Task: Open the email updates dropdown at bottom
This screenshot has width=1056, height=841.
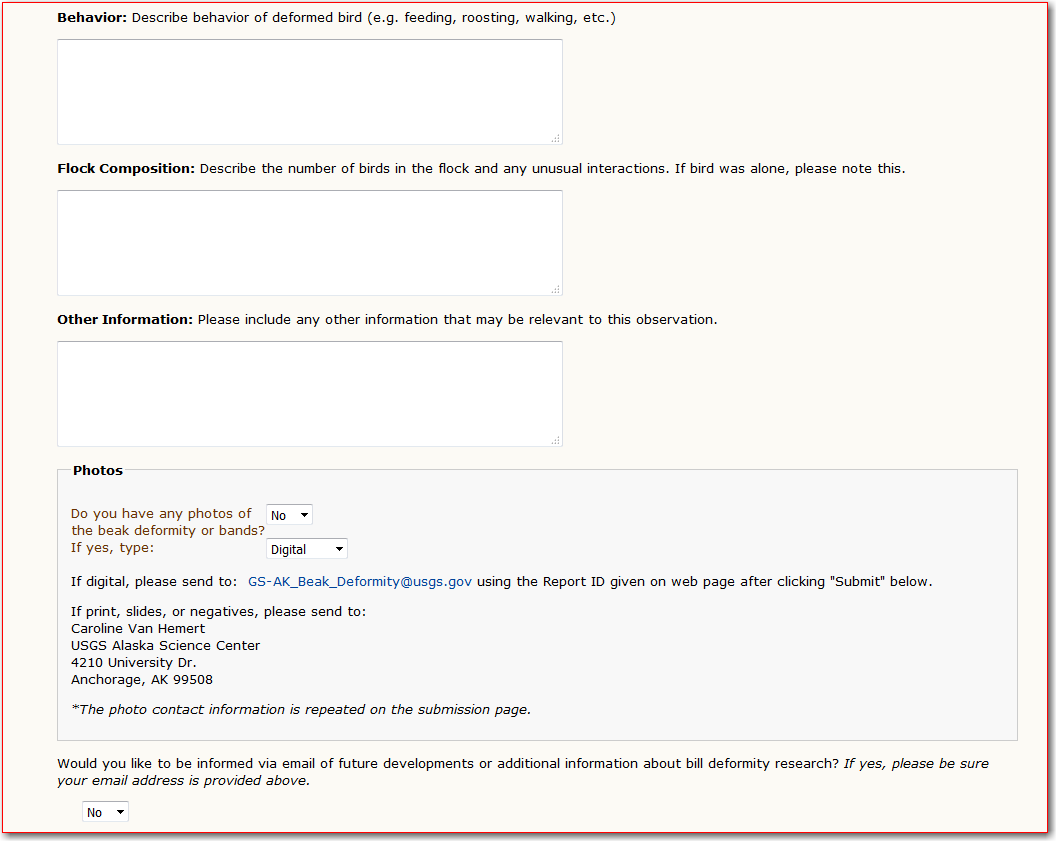Action: 105,812
